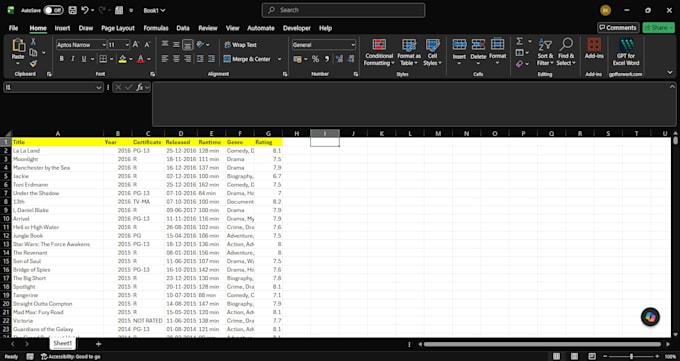Click the Select All corner triangle
This screenshot has width=680, height=361.
[x=7, y=133]
